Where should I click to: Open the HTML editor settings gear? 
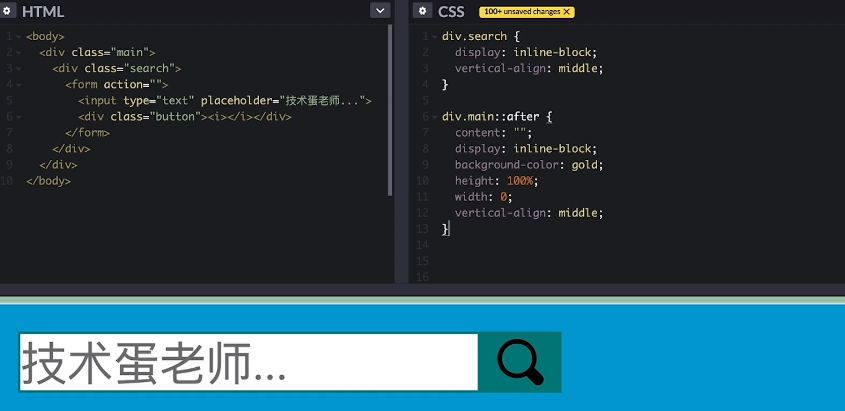[7, 11]
